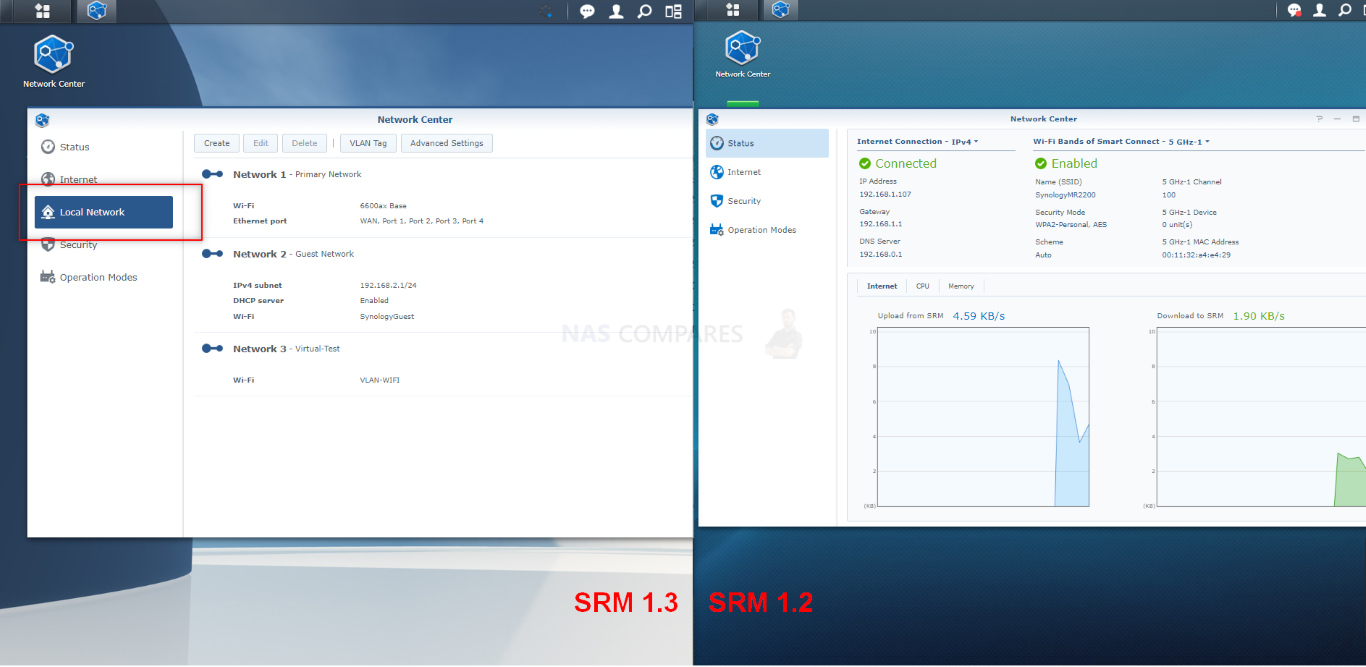Open search icon in SRM 1.2 taskbar
The width and height of the screenshot is (1366, 667).
(x=1343, y=10)
